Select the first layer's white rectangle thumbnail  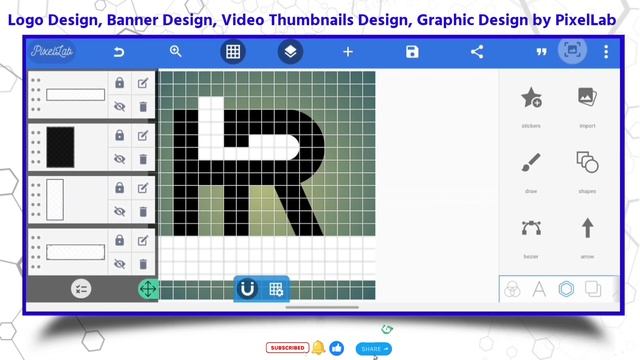click(x=76, y=95)
